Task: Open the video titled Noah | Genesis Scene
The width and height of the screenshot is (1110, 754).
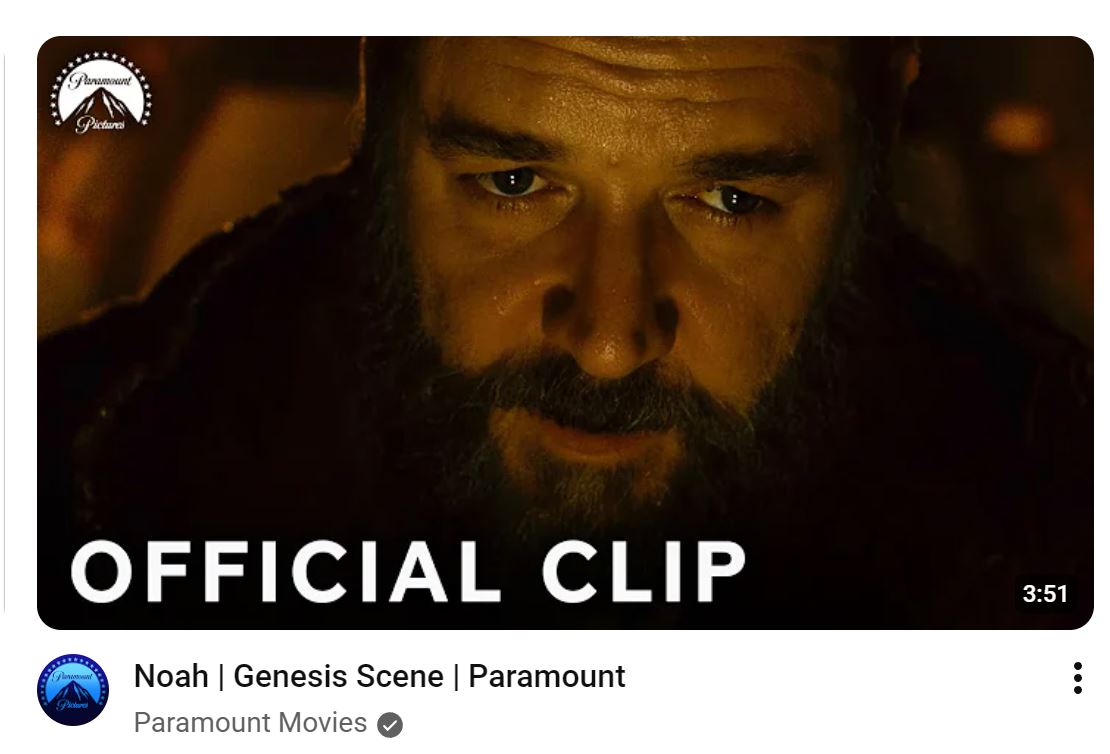Action: pos(379,676)
